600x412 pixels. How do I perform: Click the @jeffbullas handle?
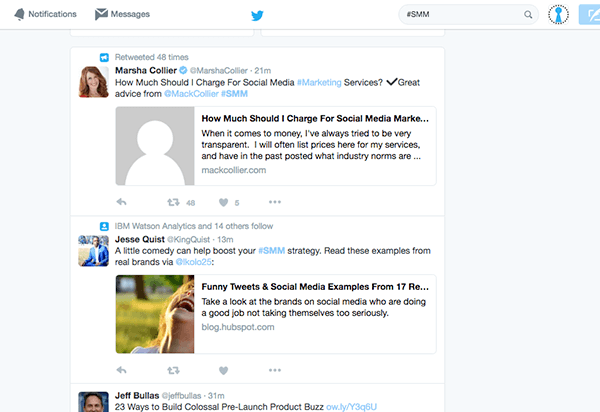181,396
